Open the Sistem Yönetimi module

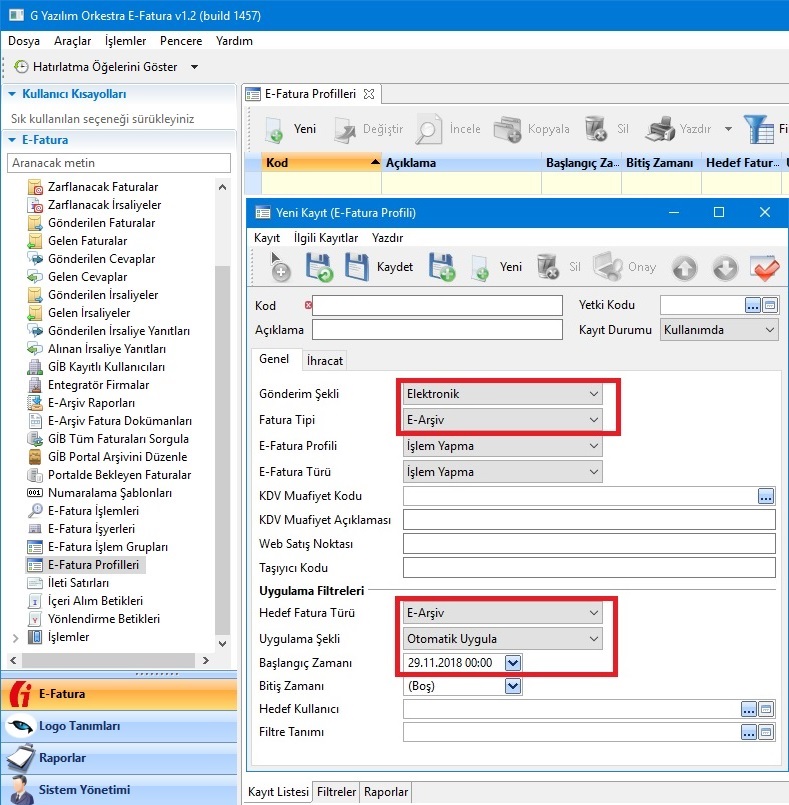click(x=119, y=790)
